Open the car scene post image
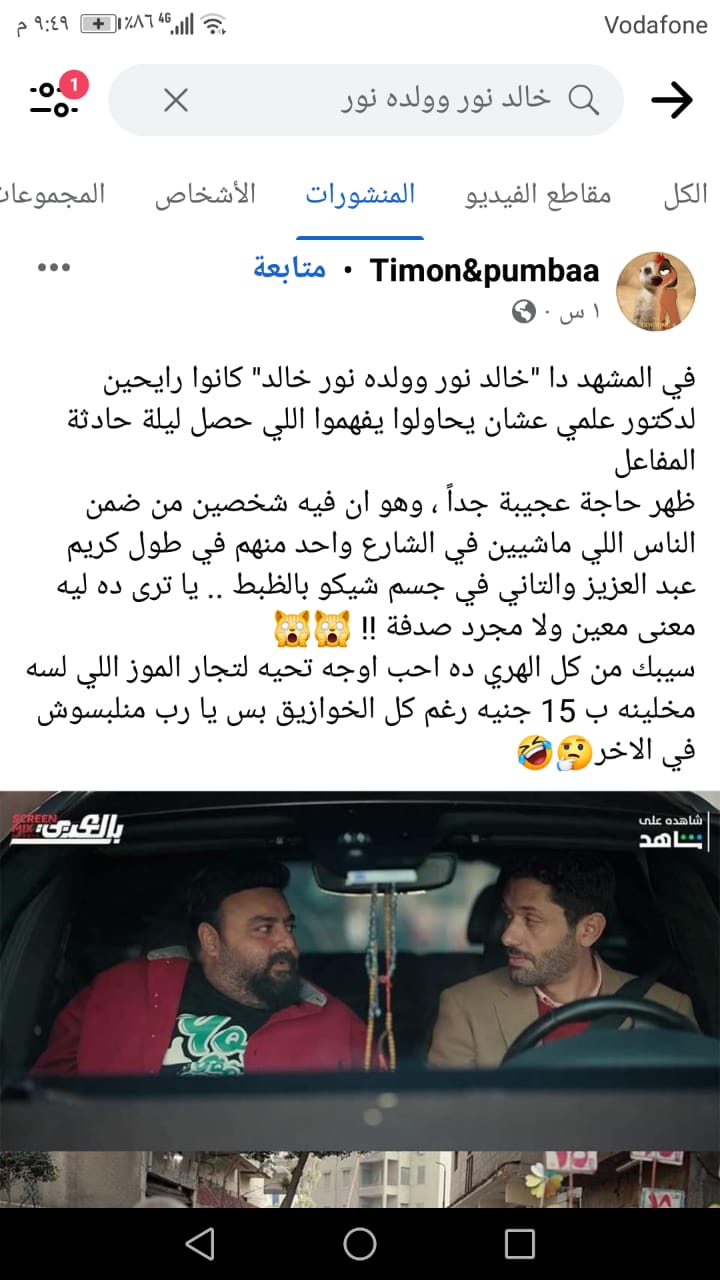The image size is (720, 1280). [x=360, y=1000]
